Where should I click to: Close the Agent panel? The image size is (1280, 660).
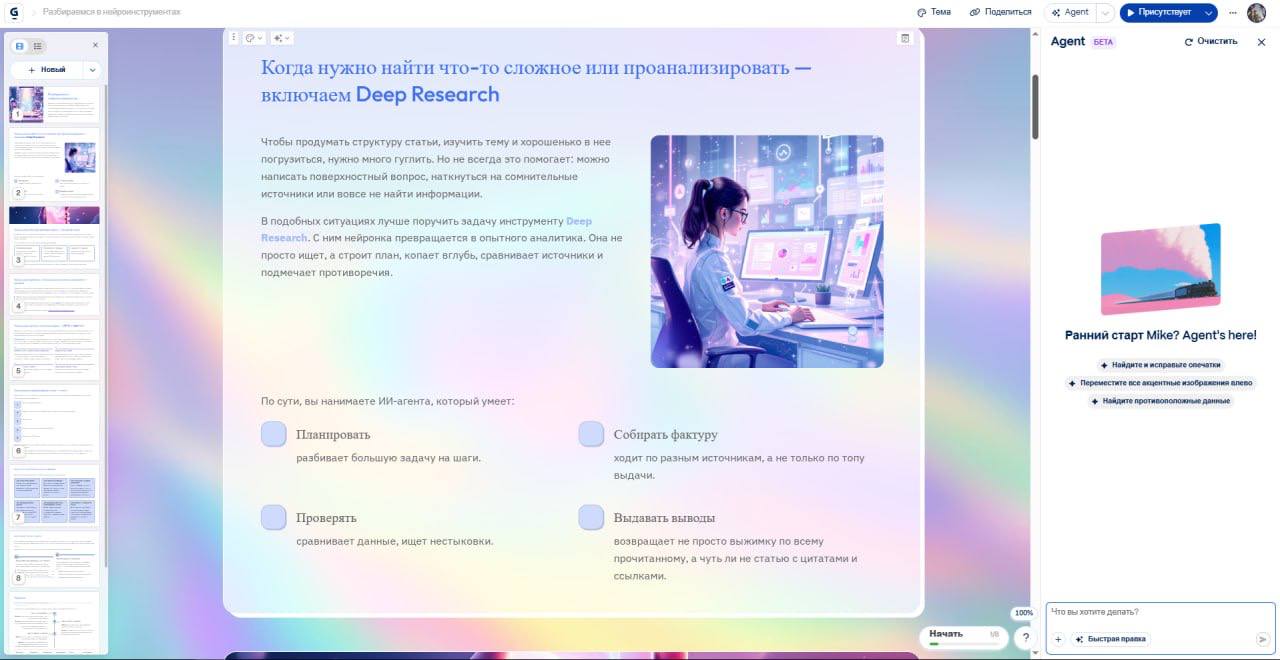click(x=1261, y=42)
